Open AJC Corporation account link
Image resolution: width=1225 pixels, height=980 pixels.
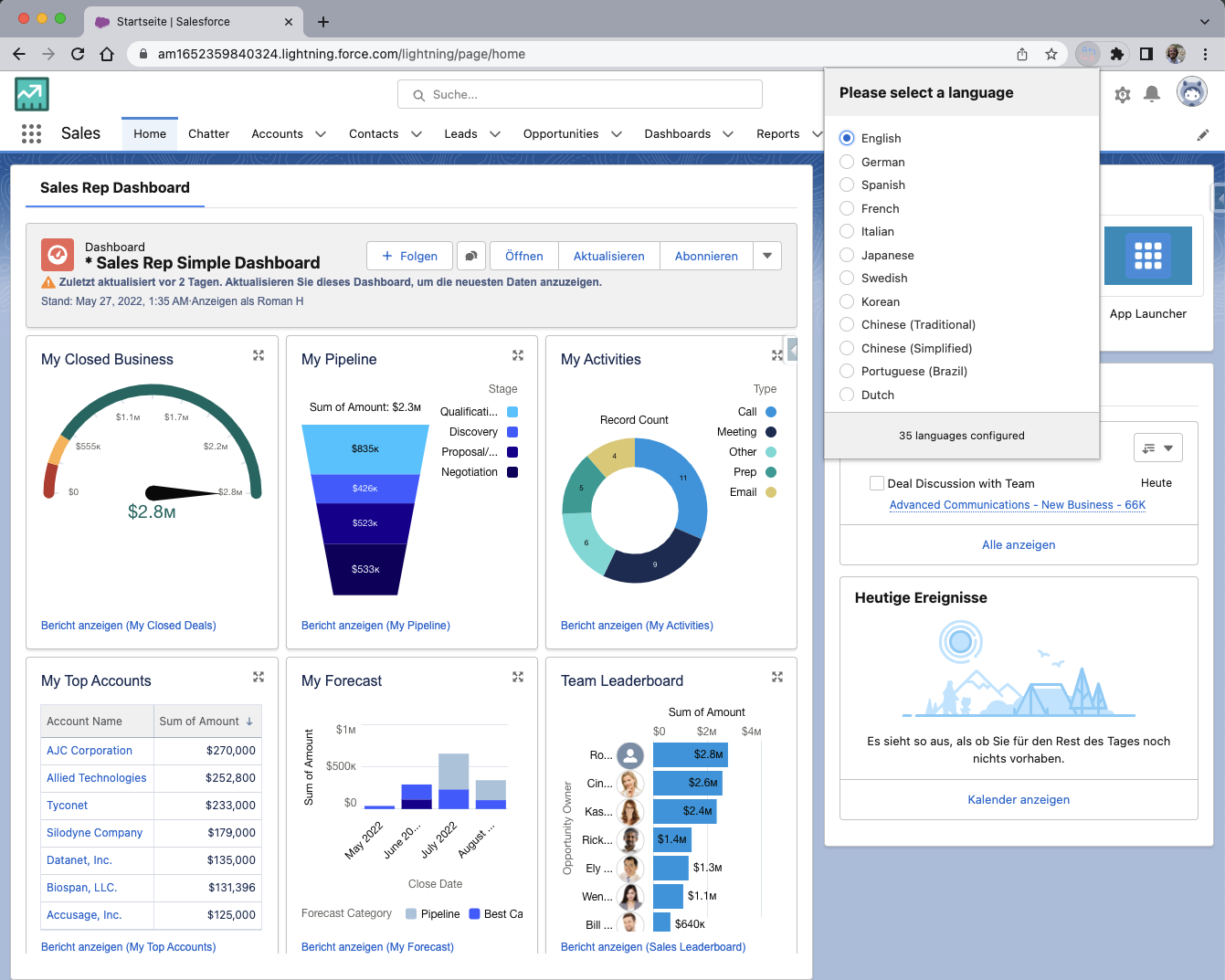click(90, 751)
